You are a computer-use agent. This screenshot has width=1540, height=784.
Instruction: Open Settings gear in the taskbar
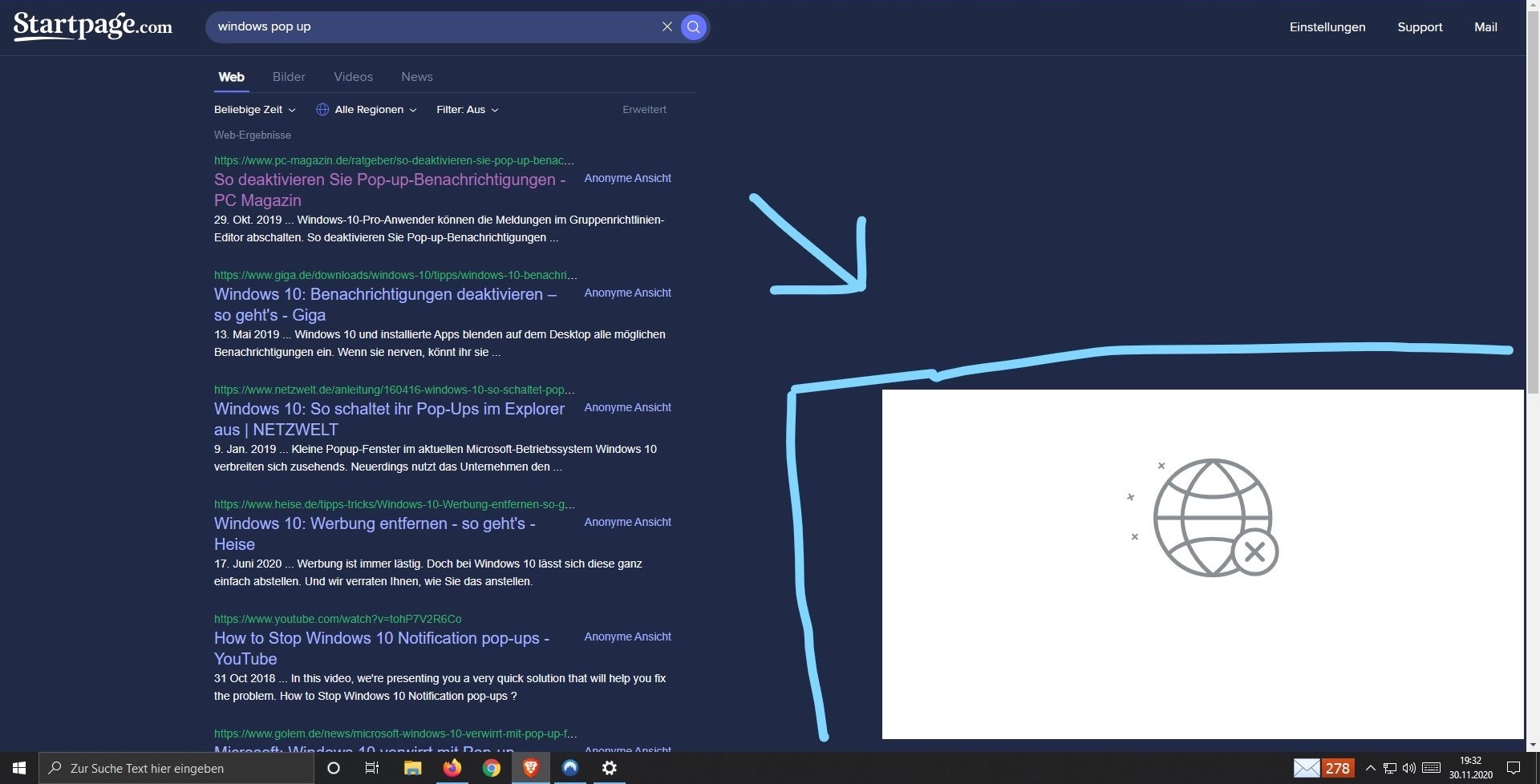[x=610, y=768]
